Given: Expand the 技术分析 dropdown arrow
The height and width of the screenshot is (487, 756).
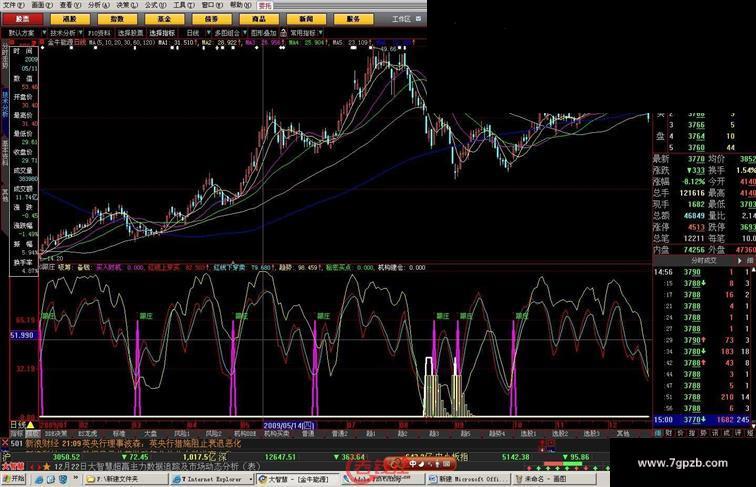Looking at the screenshot, I should (x=80, y=33).
